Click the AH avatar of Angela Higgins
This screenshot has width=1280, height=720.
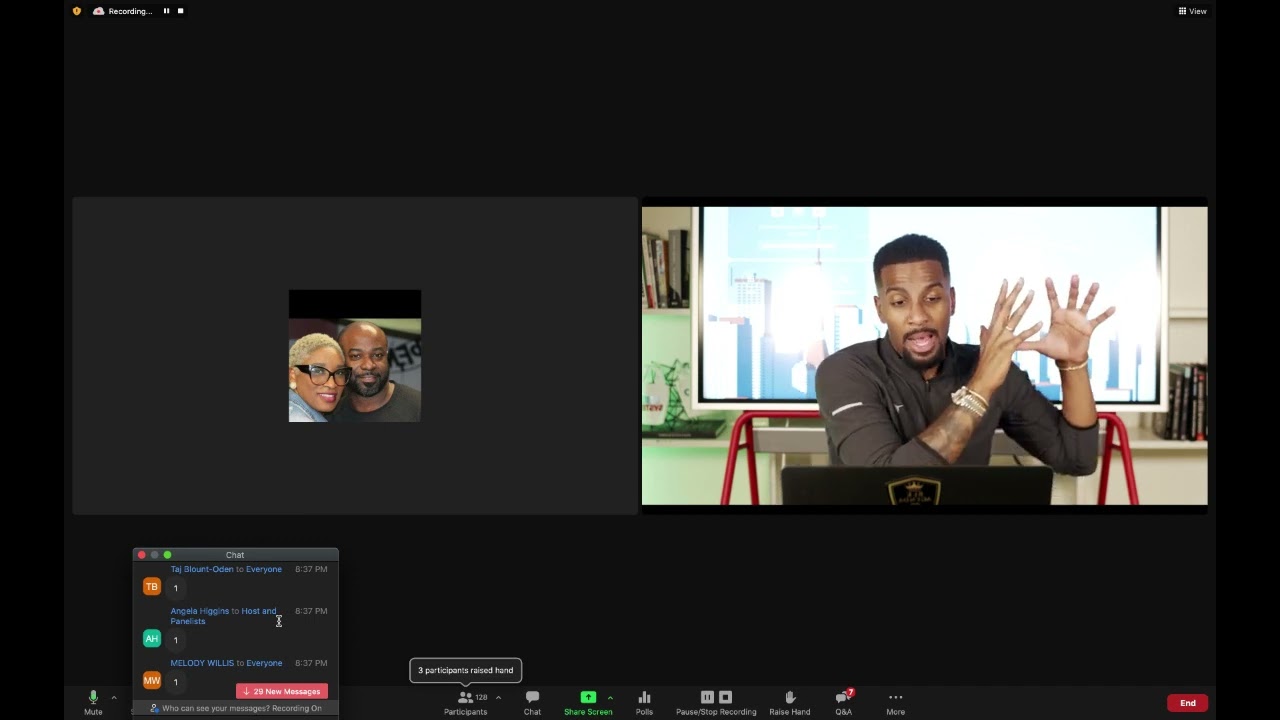pos(152,639)
